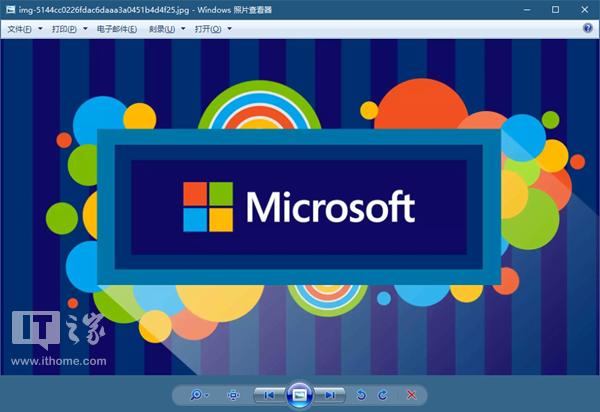This screenshot has height=412, width=600.
Task: Open the 文件(F) menu
Action: point(20,29)
